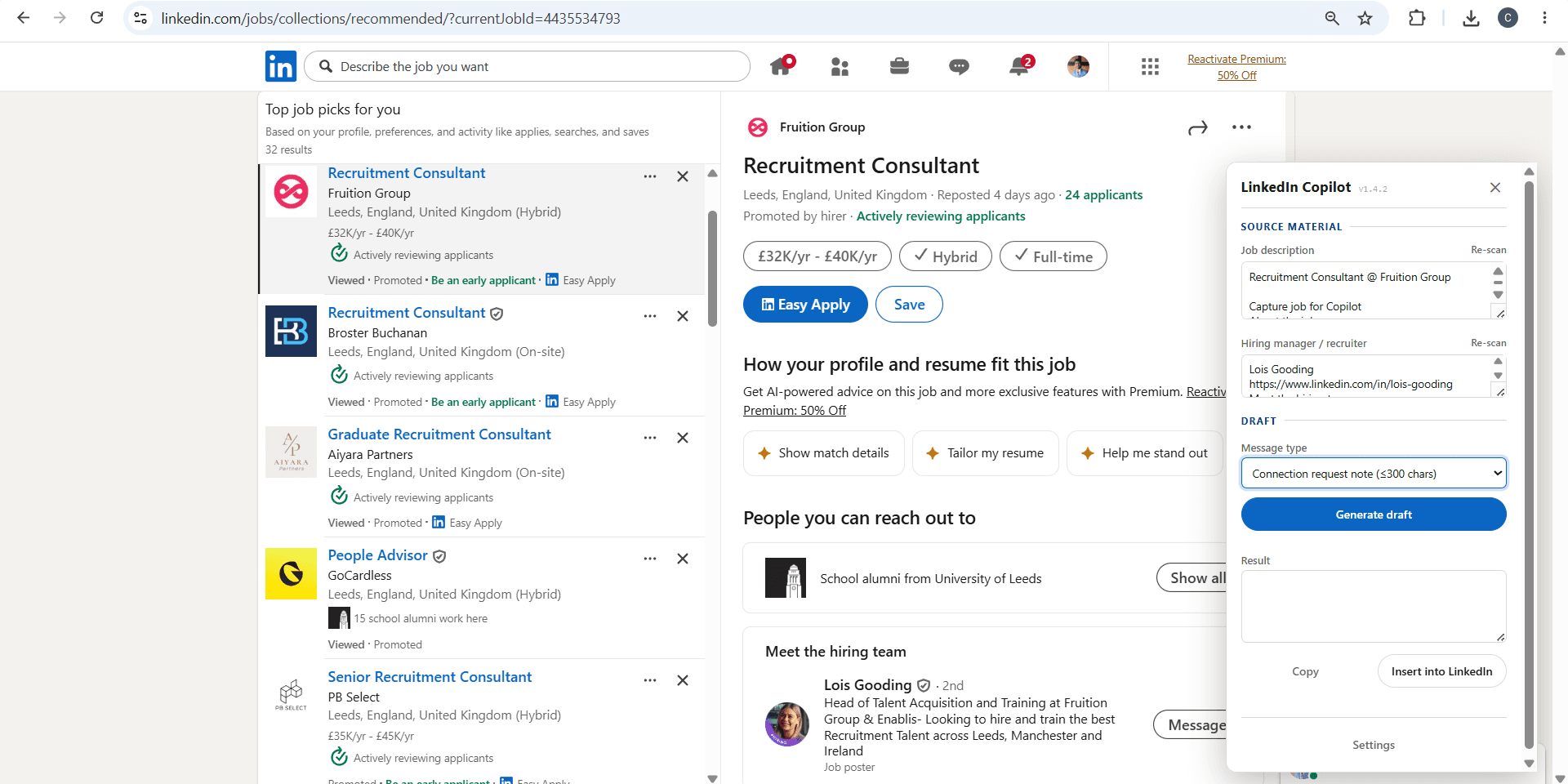Click the Hybrid filter chip

(x=946, y=256)
